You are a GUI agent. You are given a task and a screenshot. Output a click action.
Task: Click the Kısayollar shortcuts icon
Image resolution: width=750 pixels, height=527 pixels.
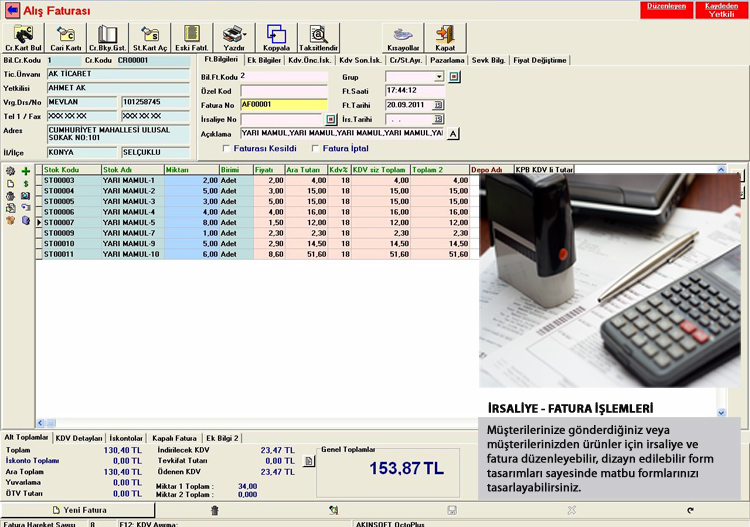coord(402,37)
